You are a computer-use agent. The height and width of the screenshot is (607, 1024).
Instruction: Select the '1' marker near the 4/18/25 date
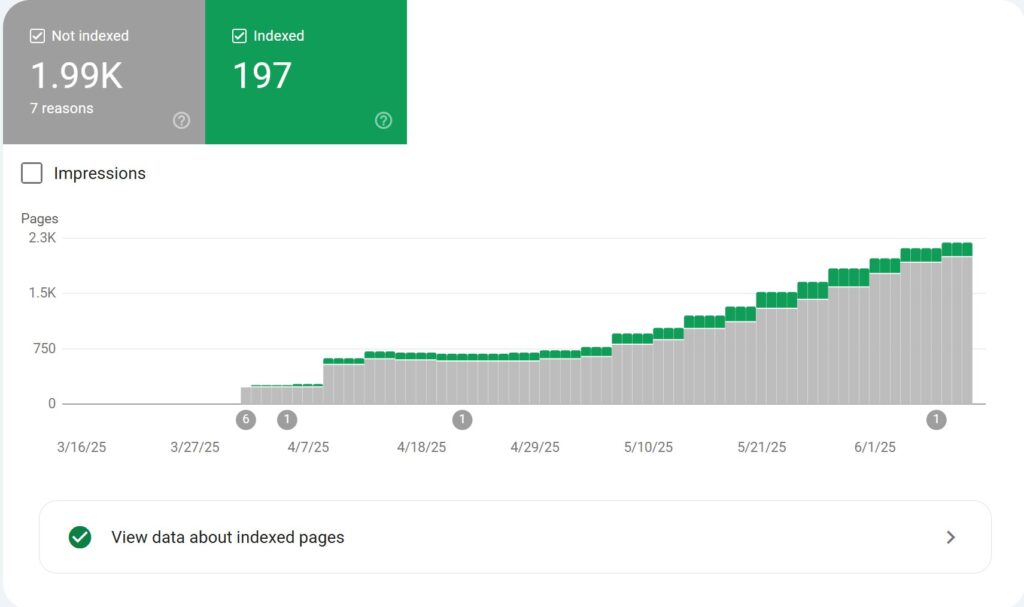tap(462, 419)
